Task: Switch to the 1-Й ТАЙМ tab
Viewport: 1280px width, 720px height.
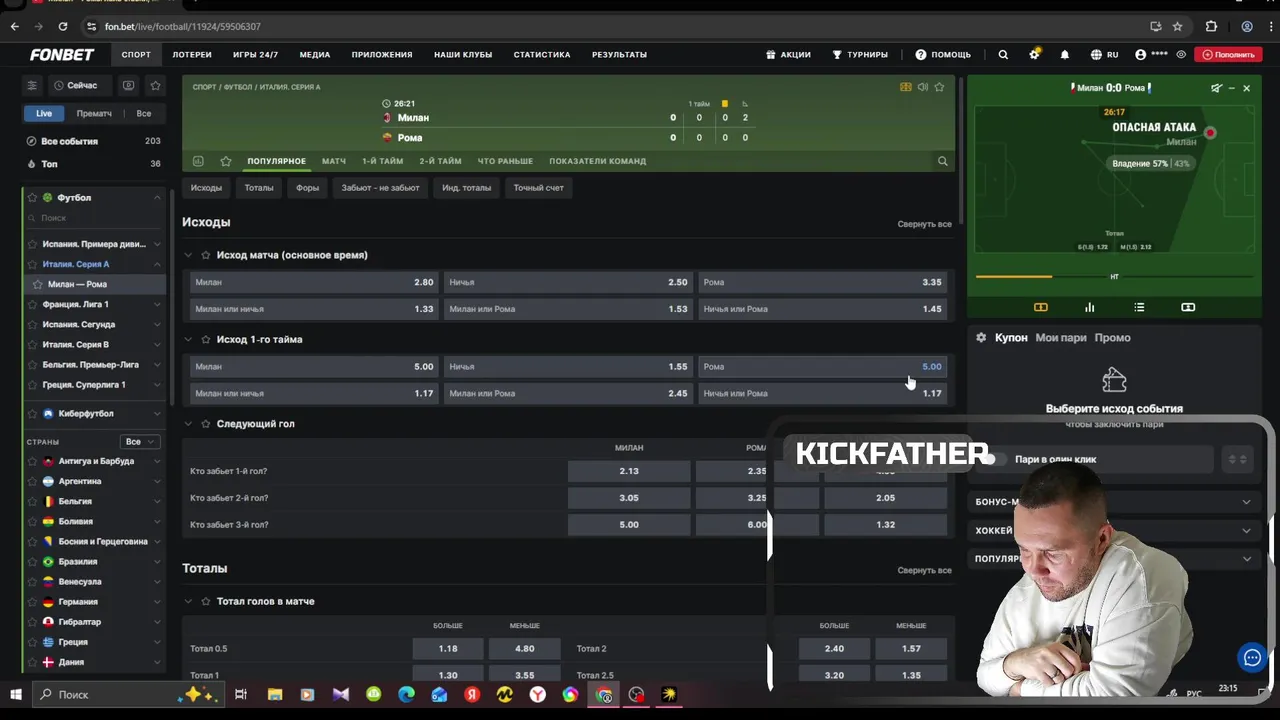Action: (x=382, y=161)
